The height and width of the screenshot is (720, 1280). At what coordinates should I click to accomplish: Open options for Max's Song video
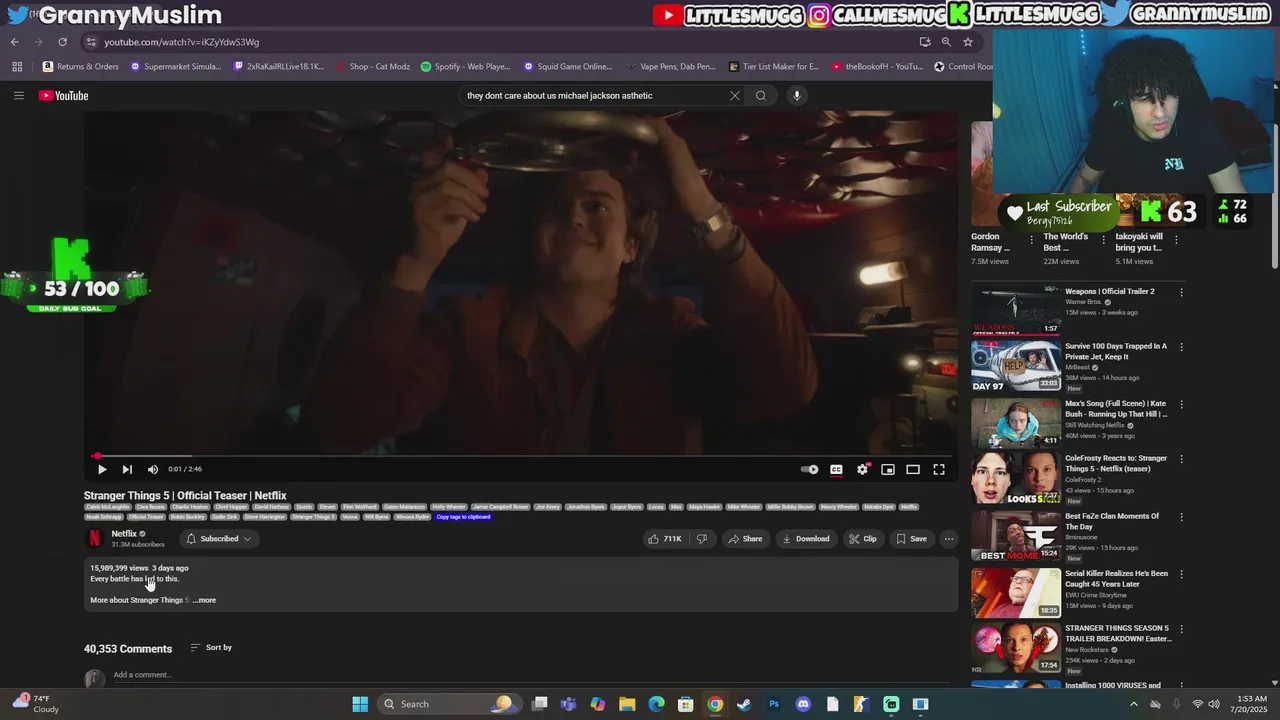pyautogui.click(x=1181, y=404)
